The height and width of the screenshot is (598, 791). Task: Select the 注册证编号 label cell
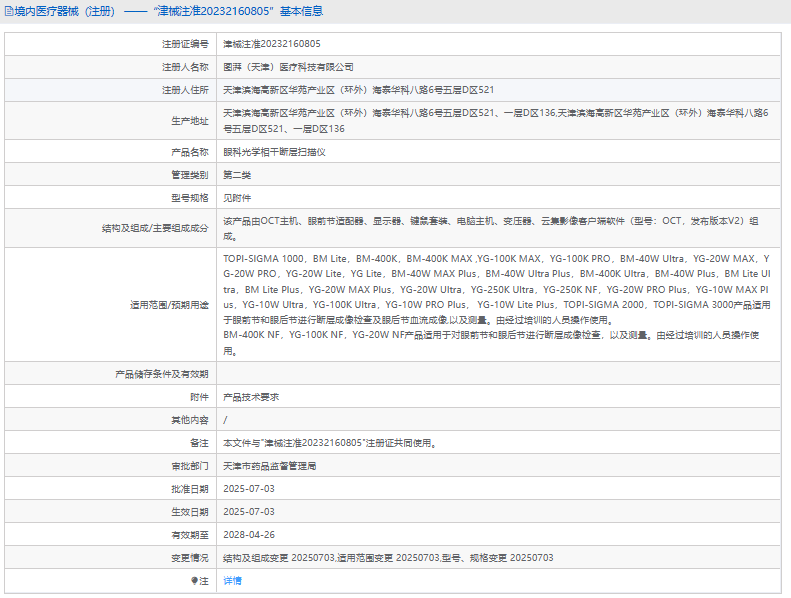[110, 44]
